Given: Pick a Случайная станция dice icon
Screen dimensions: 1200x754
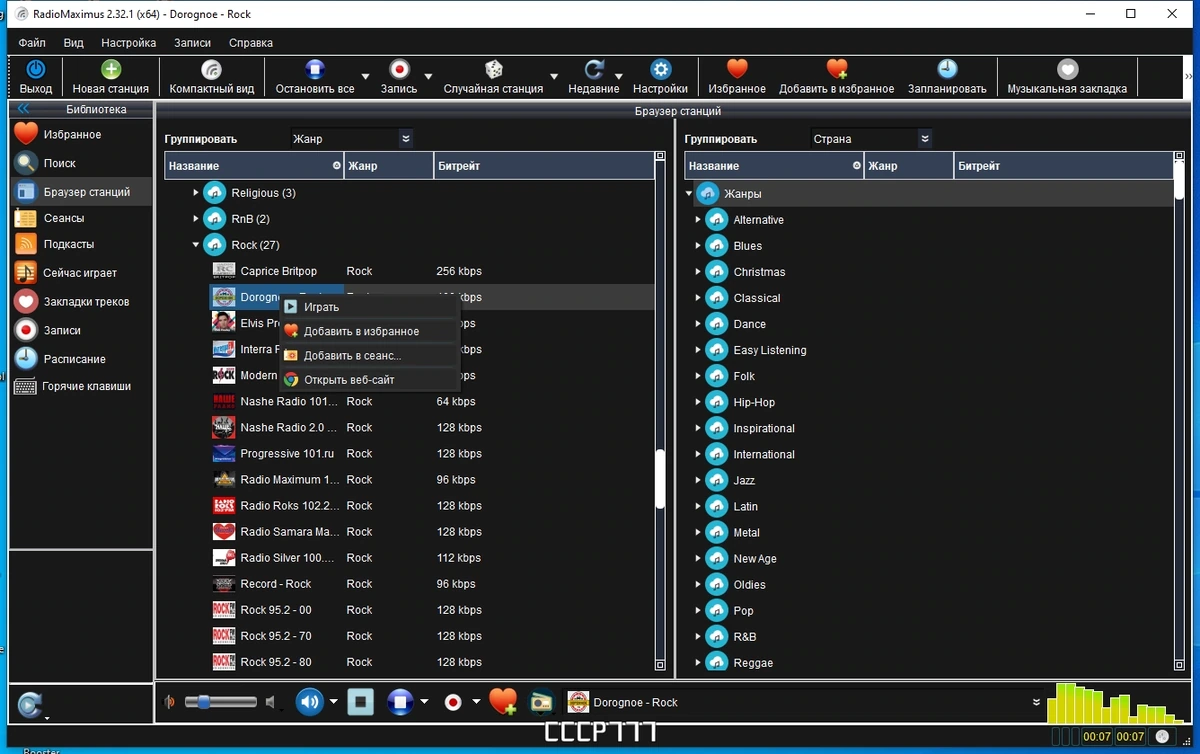Looking at the screenshot, I should coord(494,69).
